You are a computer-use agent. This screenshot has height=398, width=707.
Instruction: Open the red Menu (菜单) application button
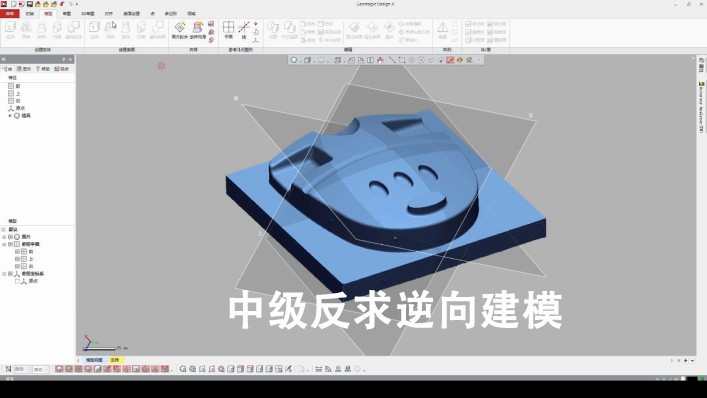click(x=9, y=14)
